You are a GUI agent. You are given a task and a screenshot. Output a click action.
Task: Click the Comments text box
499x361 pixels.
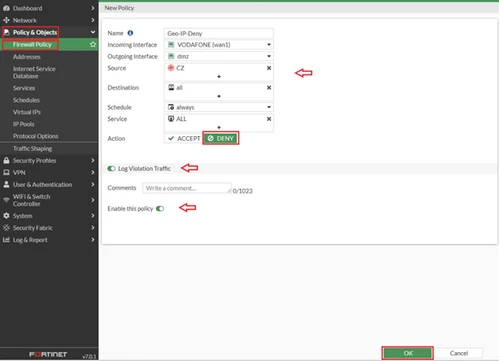(x=187, y=188)
